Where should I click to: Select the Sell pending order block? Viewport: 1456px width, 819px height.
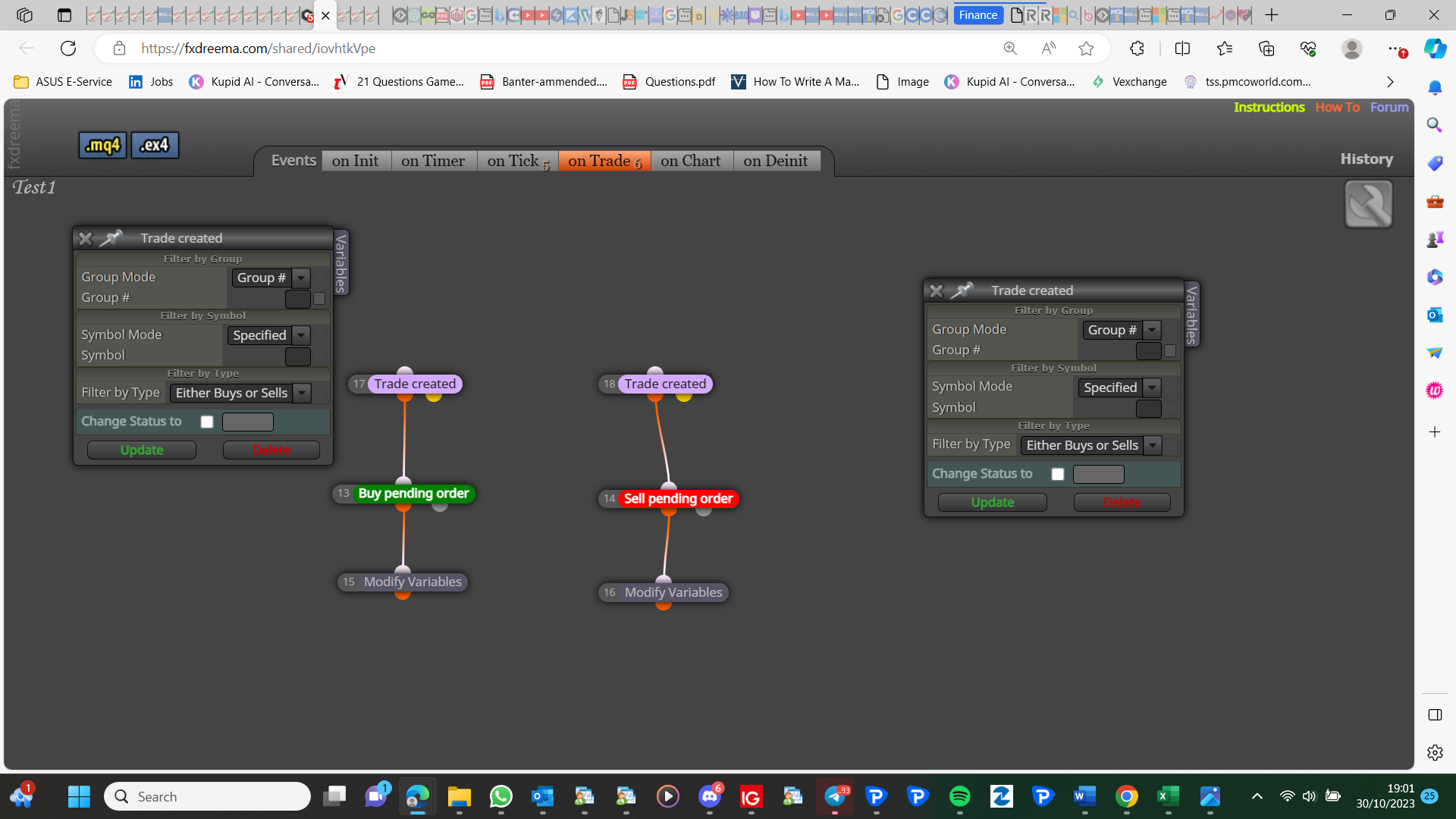(678, 498)
